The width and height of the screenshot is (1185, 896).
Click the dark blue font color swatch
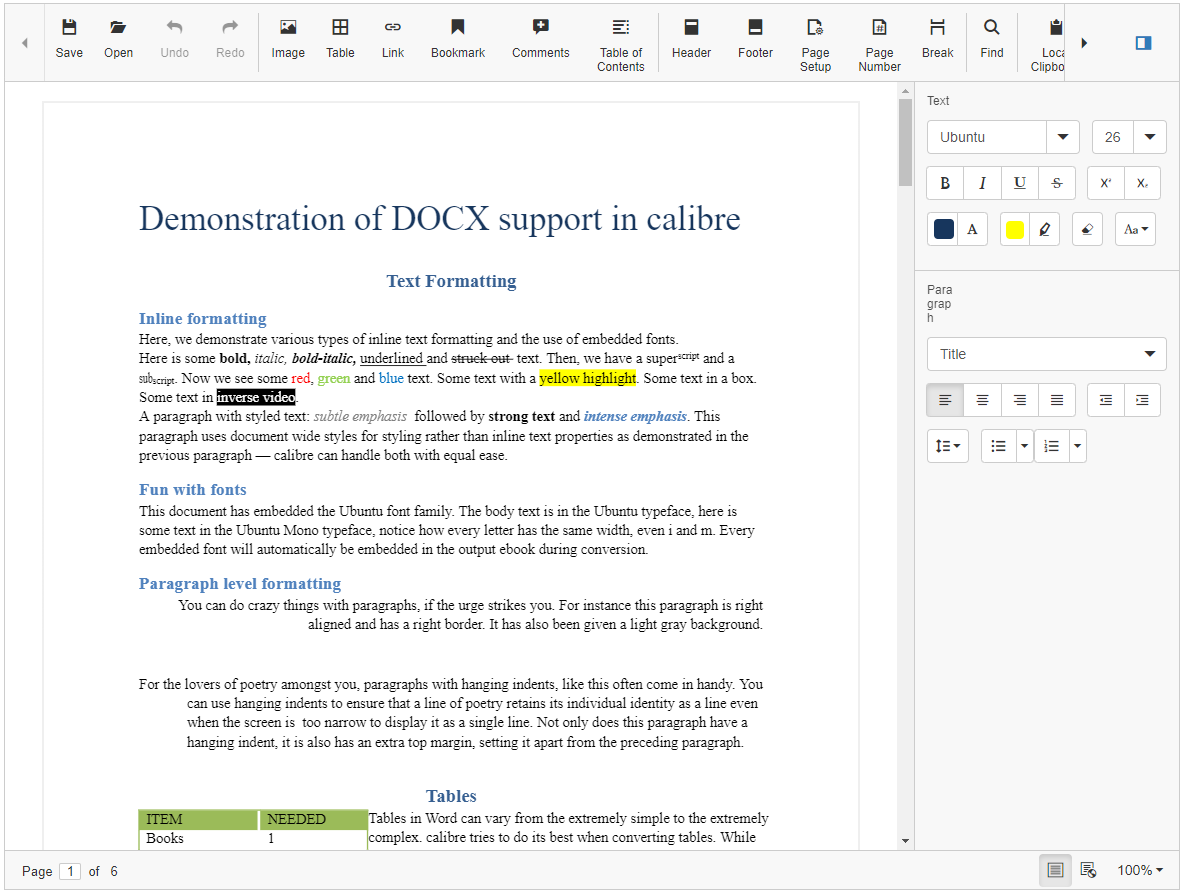(944, 230)
